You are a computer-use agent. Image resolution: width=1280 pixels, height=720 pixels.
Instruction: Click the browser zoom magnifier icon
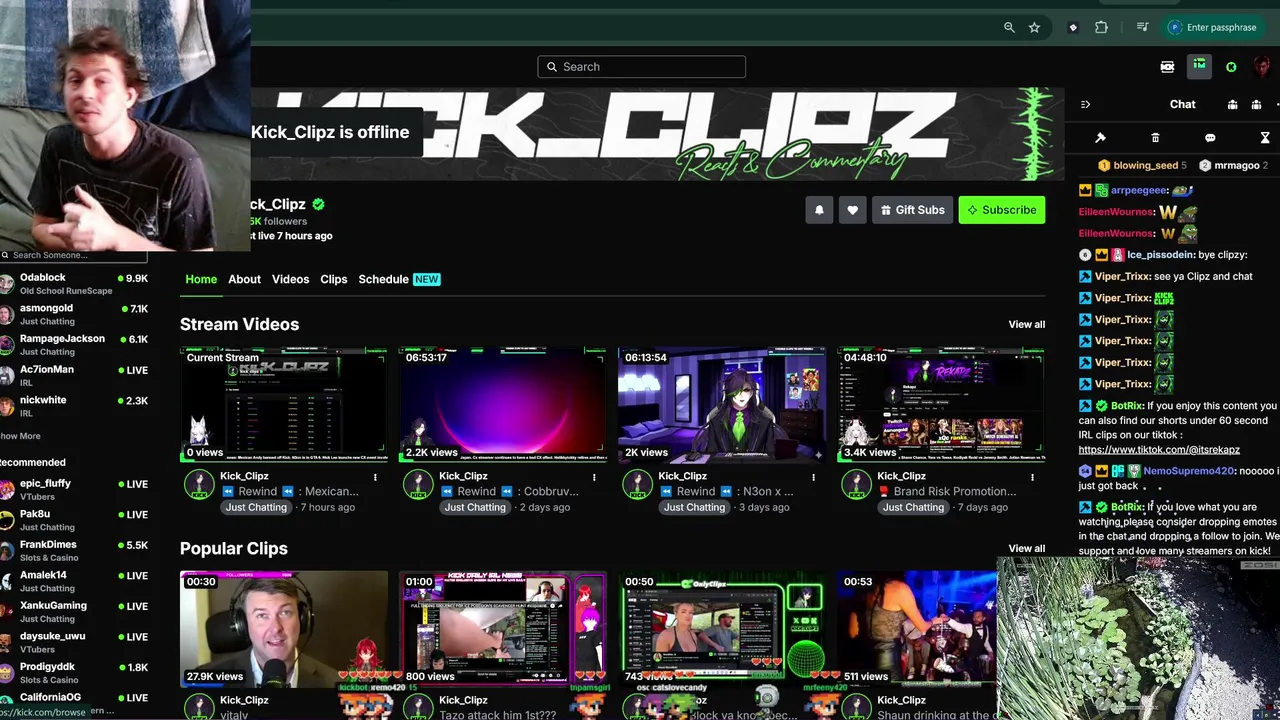[x=1009, y=28]
